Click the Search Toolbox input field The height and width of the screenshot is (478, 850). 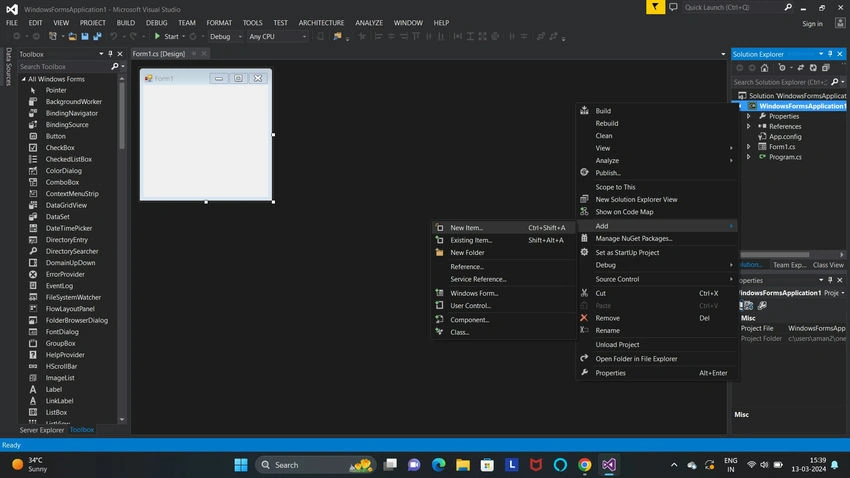pyautogui.click(x=63, y=67)
